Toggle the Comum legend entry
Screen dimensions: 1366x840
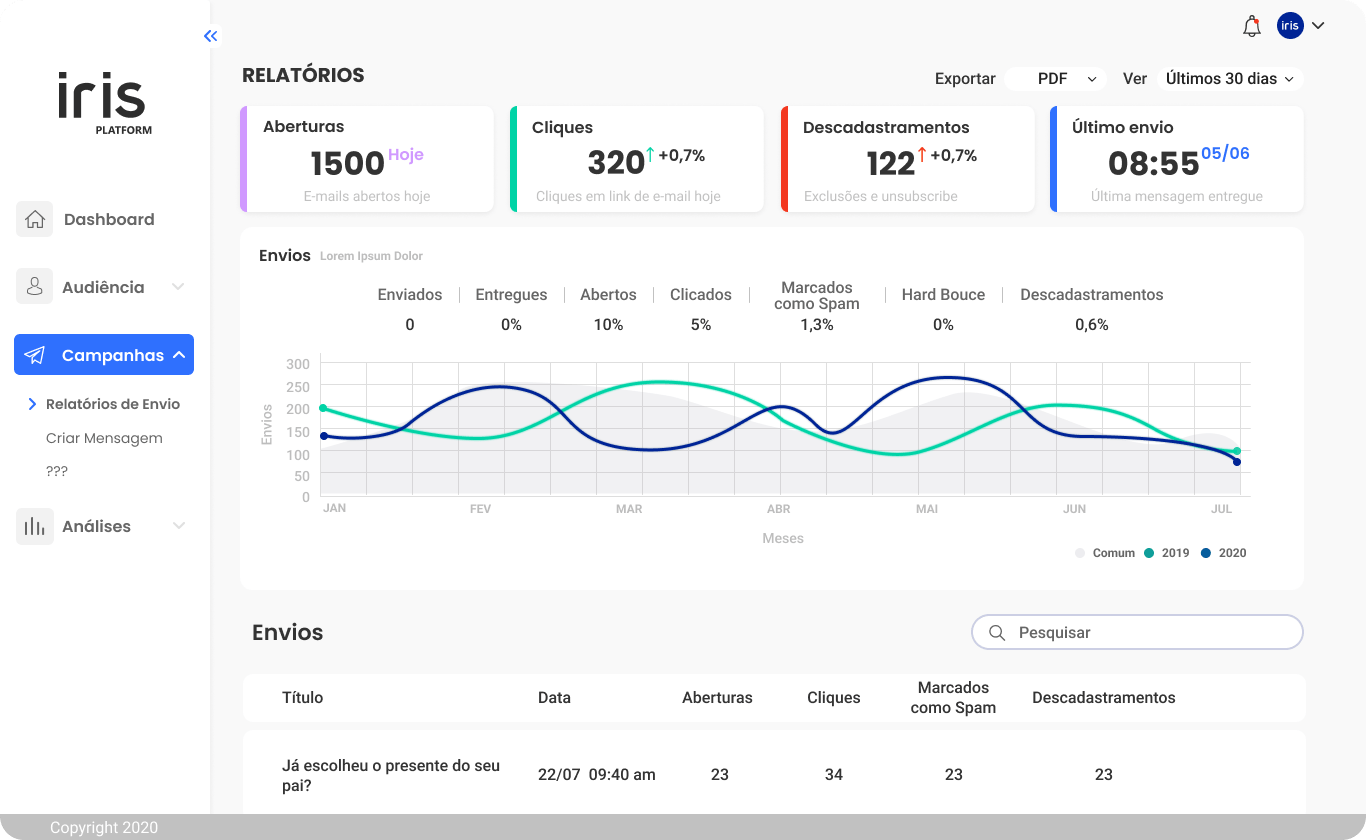point(1106,553)
